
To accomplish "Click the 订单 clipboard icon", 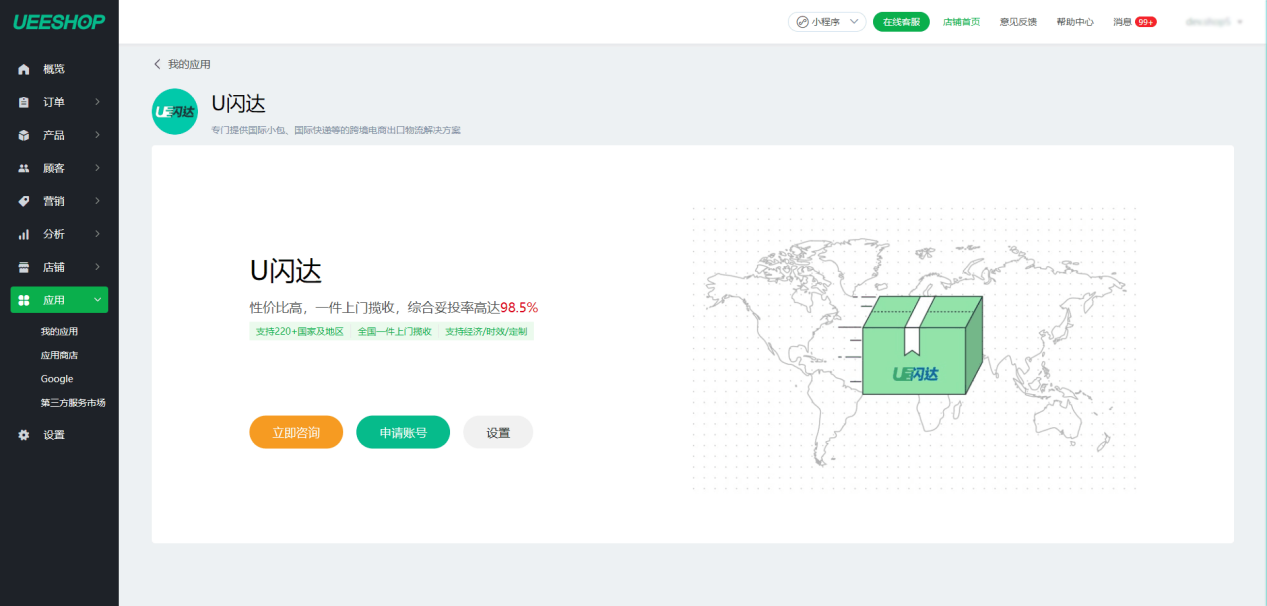I will [24, 102].
